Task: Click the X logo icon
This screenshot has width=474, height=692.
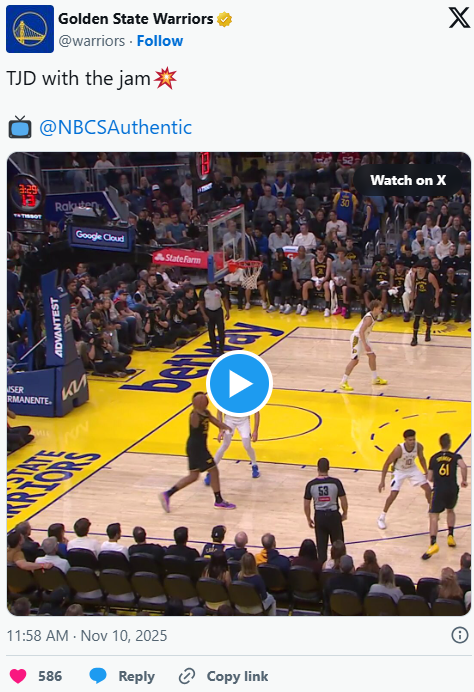Action: 459,18
